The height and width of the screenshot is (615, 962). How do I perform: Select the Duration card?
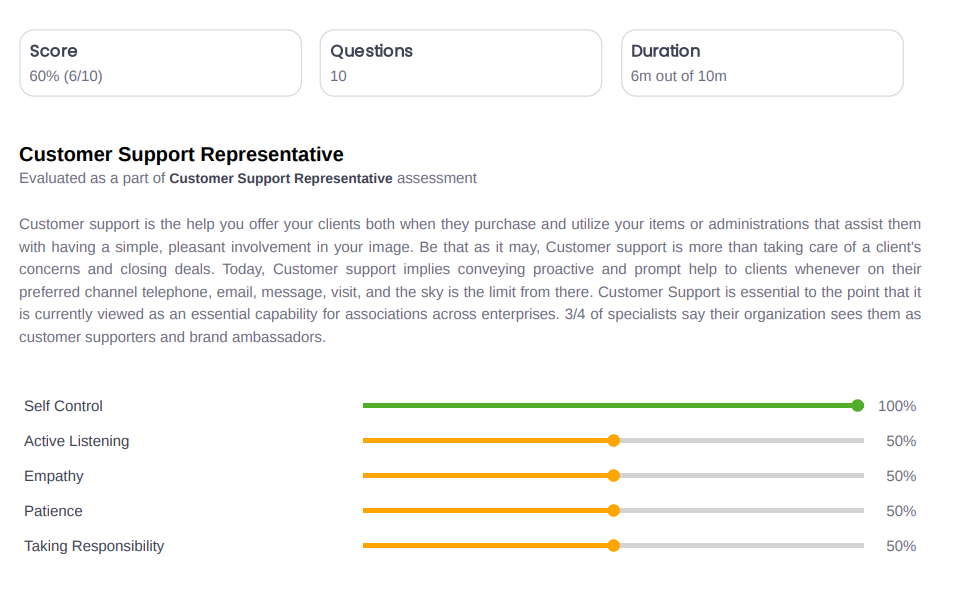(762, 63)
